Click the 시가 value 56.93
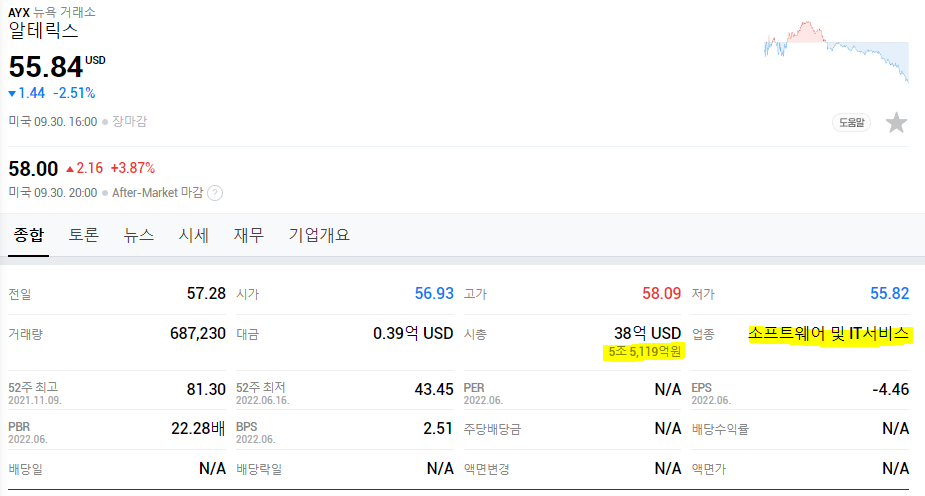 tap(434, 293)
